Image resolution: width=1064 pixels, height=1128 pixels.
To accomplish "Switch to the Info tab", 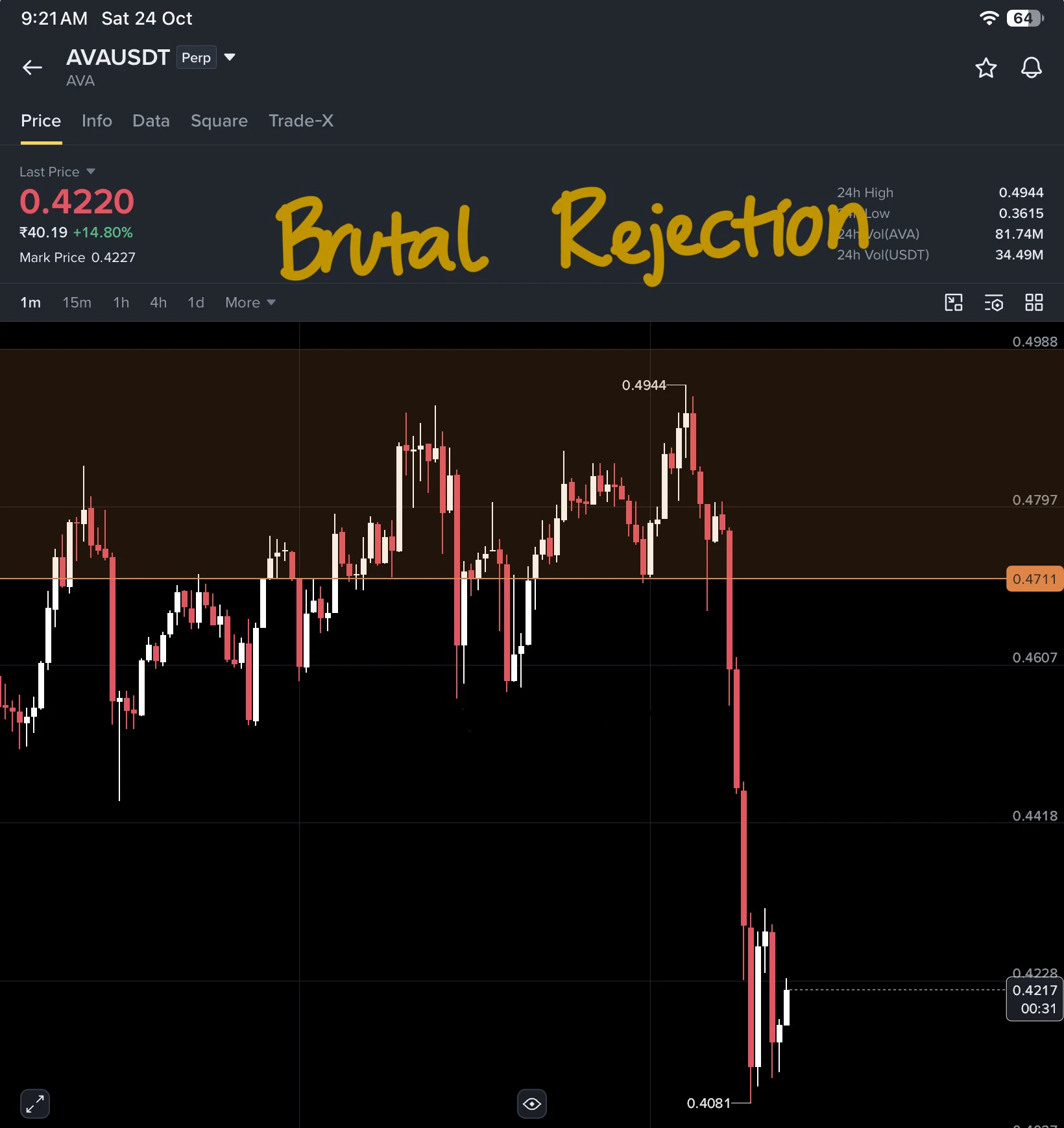I will (x=97, y=121).
